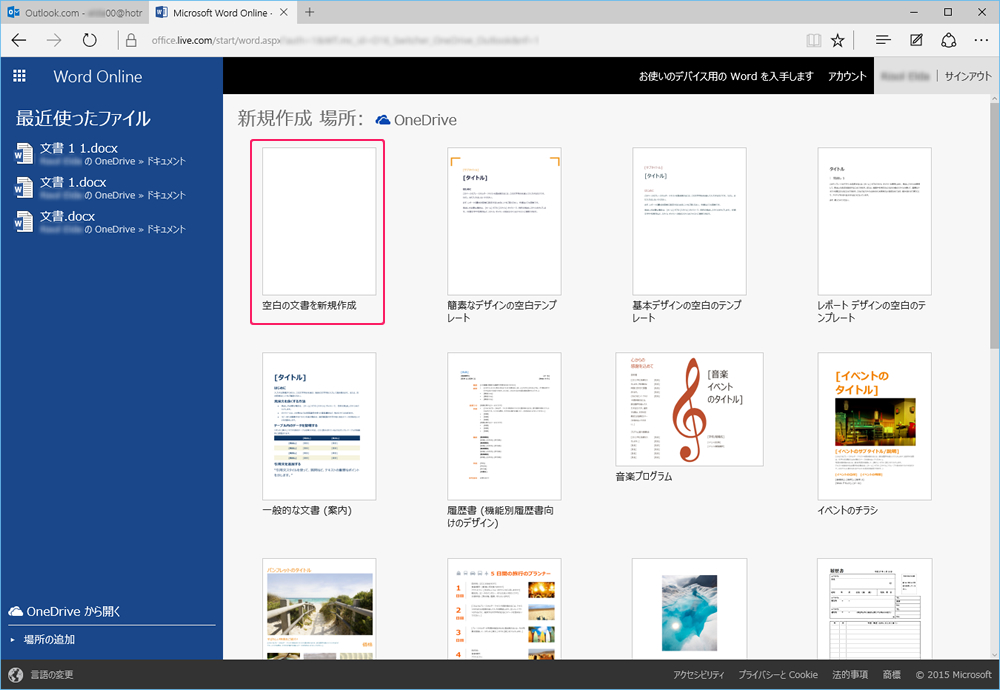
Task: Click the browser Forward arrow
Action: click(54, 40)
